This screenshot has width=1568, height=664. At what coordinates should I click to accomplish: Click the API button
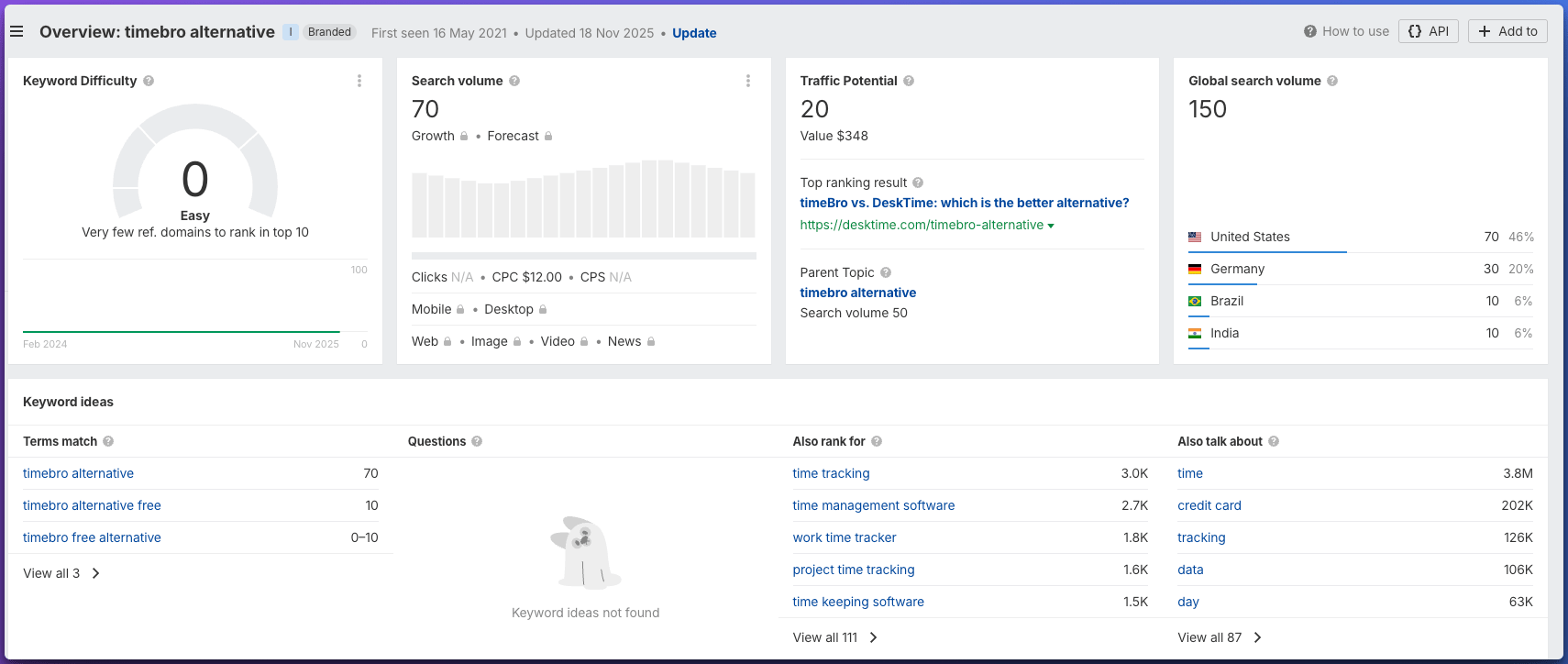1429,31
